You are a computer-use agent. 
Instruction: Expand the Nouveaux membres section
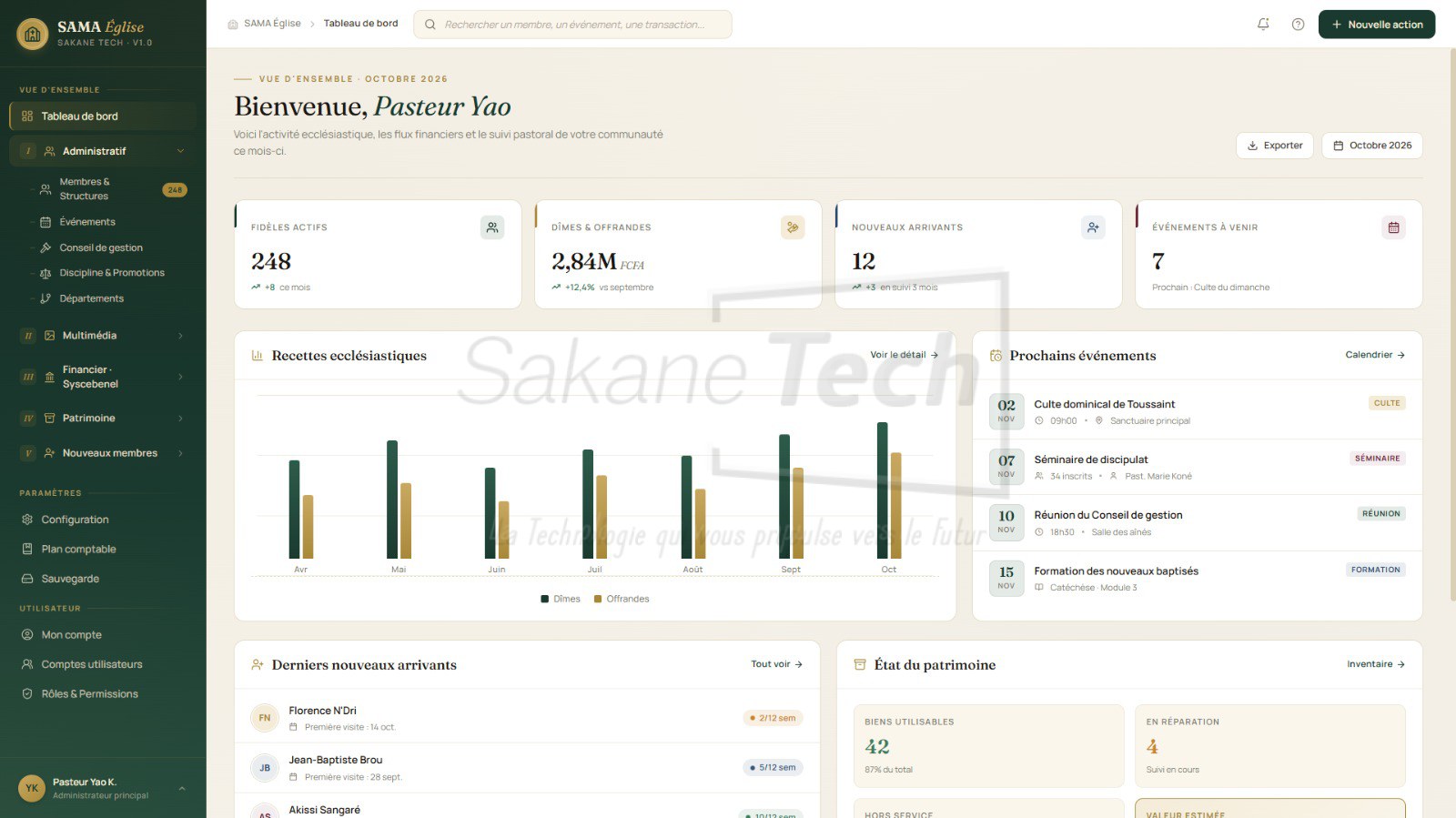(x=180, y=453)
